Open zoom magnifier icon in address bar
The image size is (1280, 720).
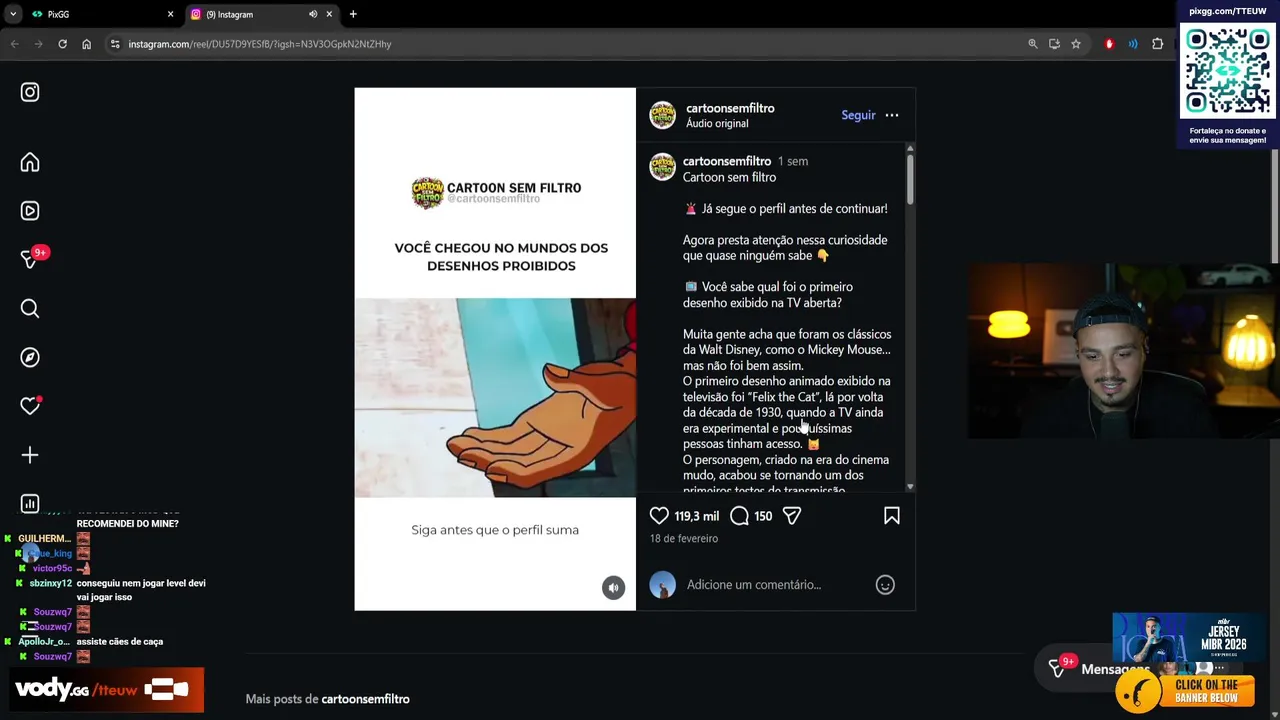[1033, 44]
